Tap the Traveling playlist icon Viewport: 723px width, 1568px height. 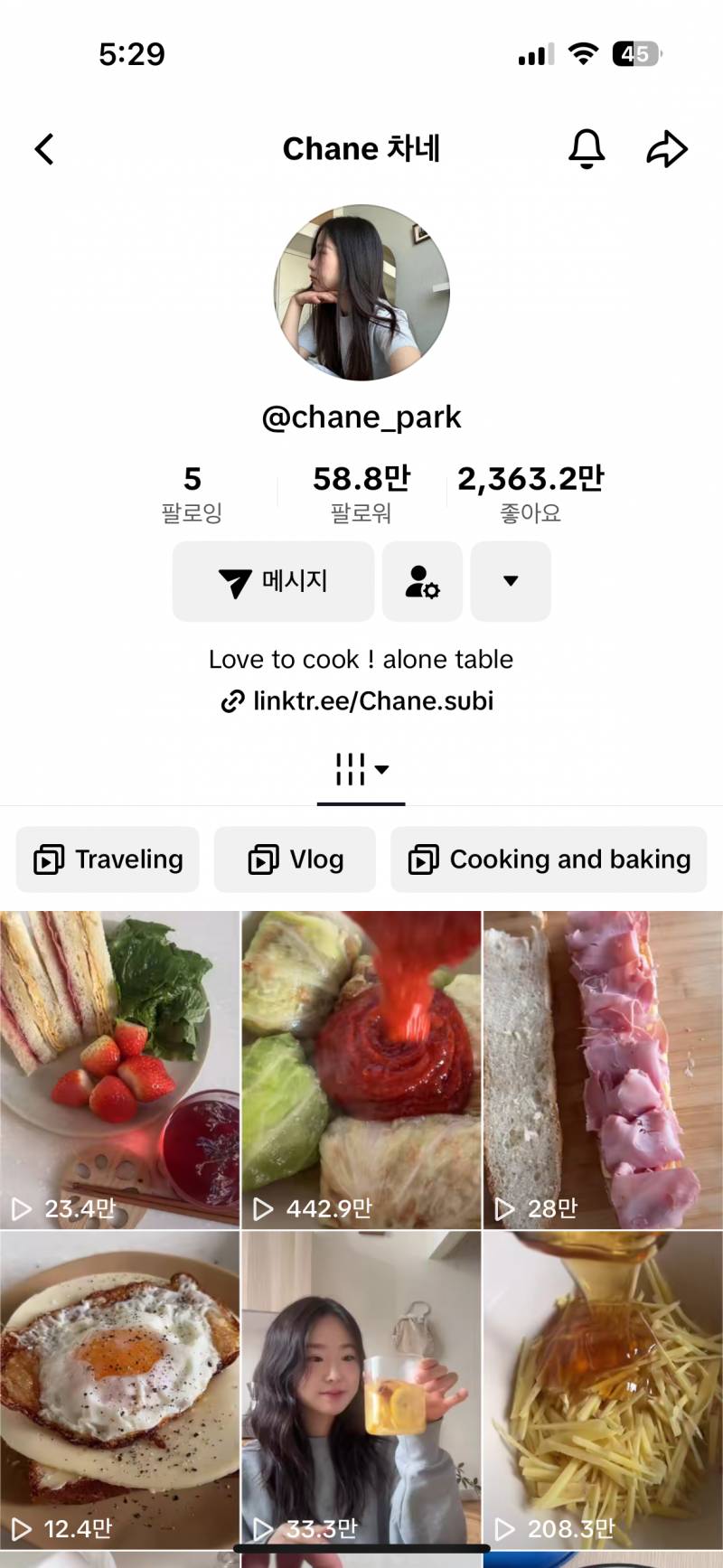(49, 859)
